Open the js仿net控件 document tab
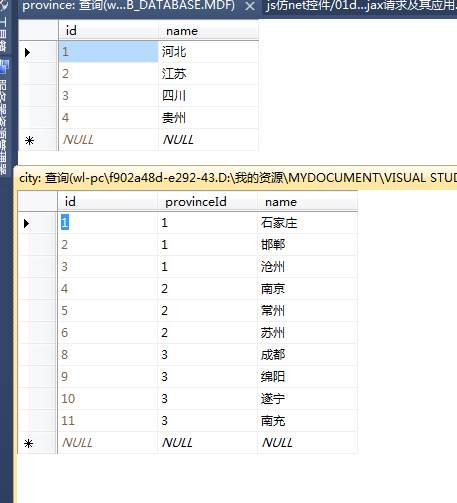Image resolution: width=457 pixels, height=503 pixels. point(361,6)
